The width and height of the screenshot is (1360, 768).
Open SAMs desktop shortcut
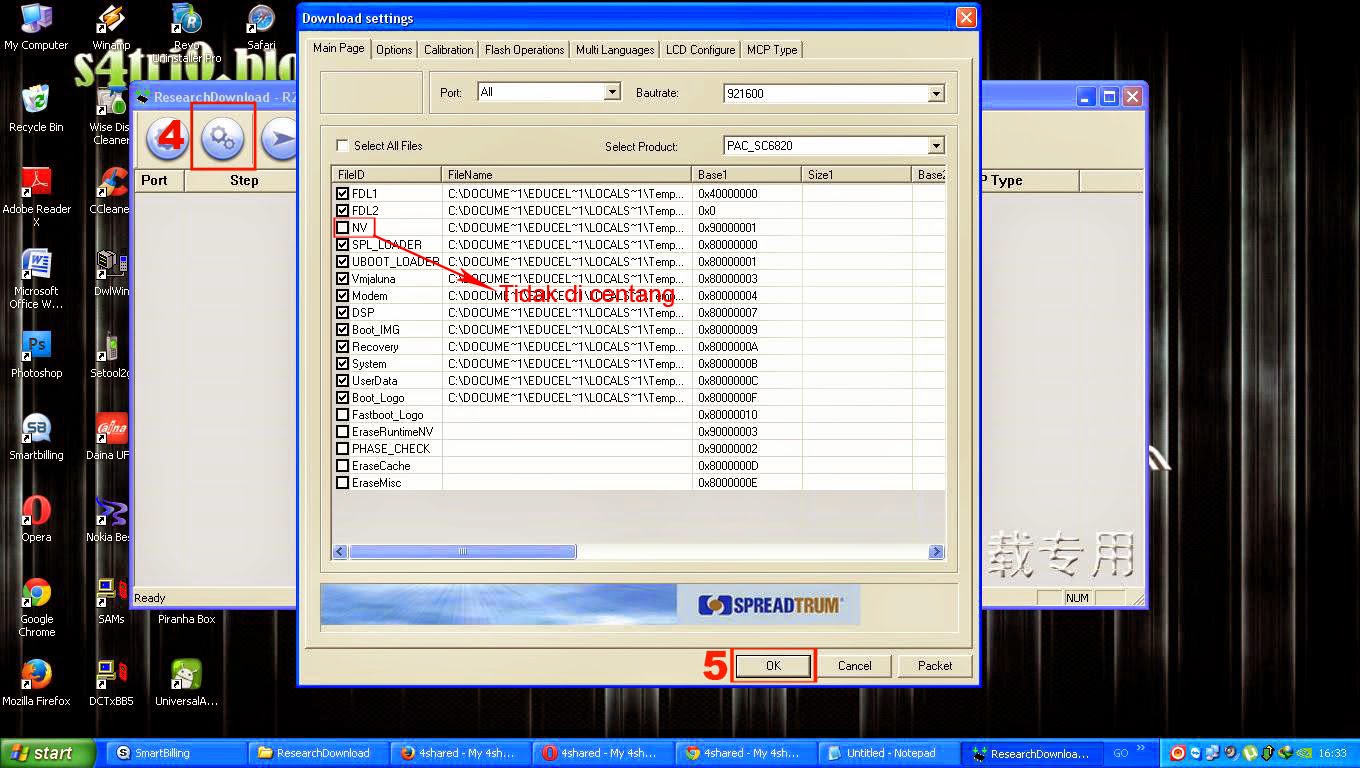(x=110, y=600)
